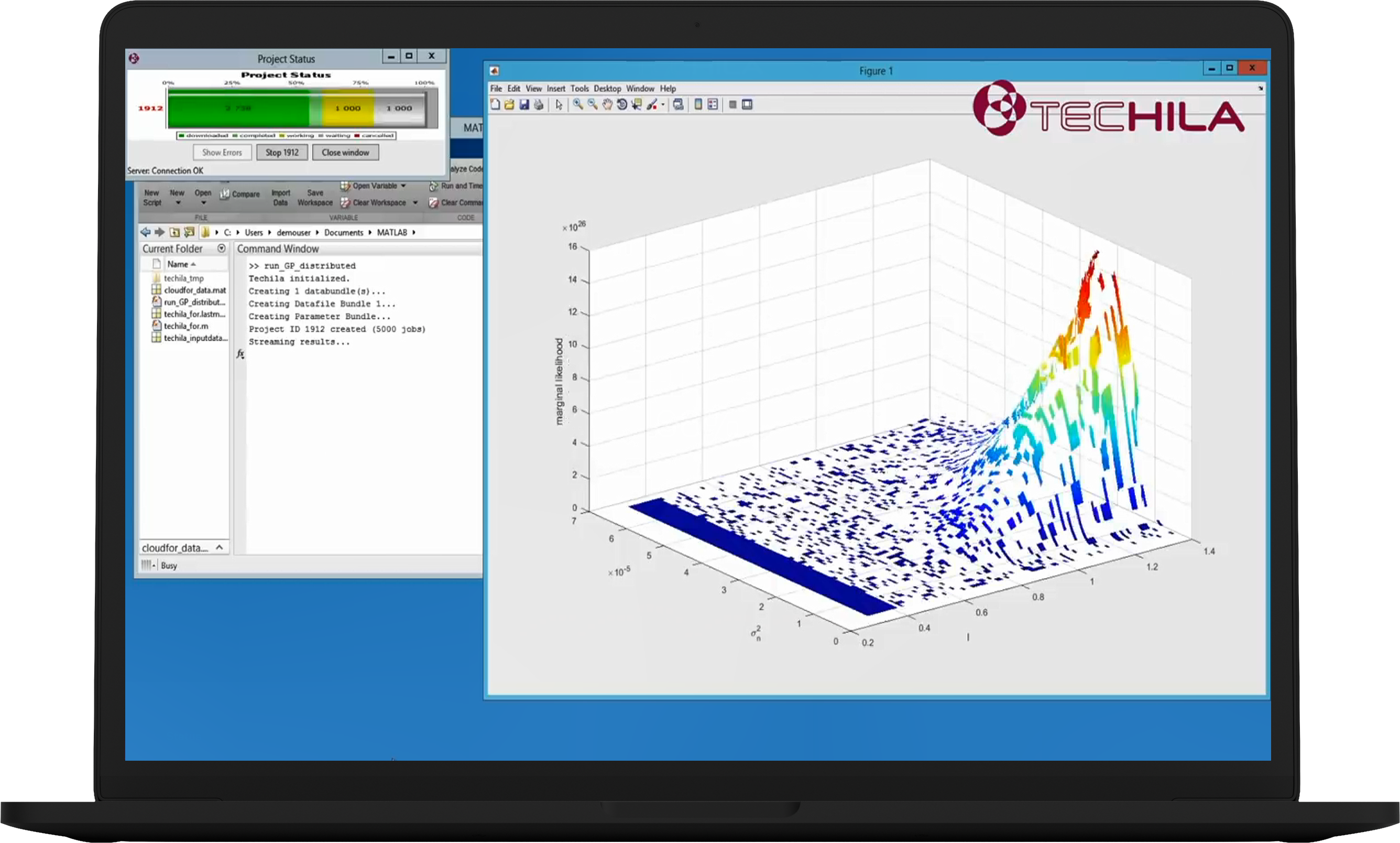Click the yellow working segment of progress bar
This screenshot has height=843, width=1400.
tap(348, 108)
